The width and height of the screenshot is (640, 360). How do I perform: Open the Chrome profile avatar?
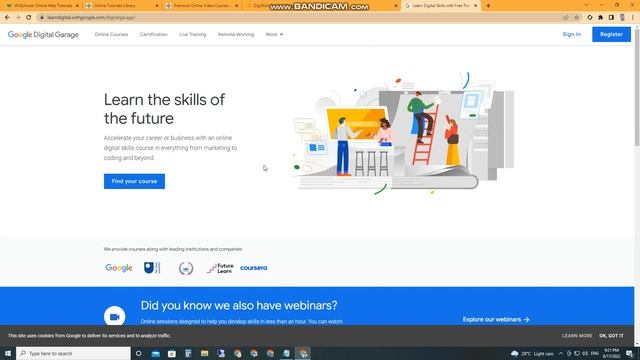(x=622, y=18)
